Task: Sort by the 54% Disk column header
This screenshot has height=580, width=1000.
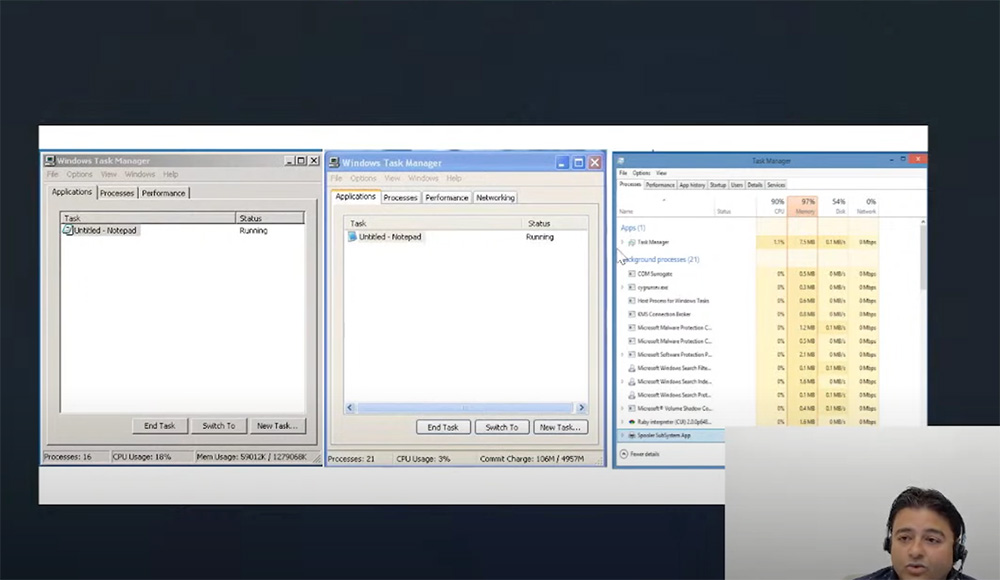Action: coord(833,206)
